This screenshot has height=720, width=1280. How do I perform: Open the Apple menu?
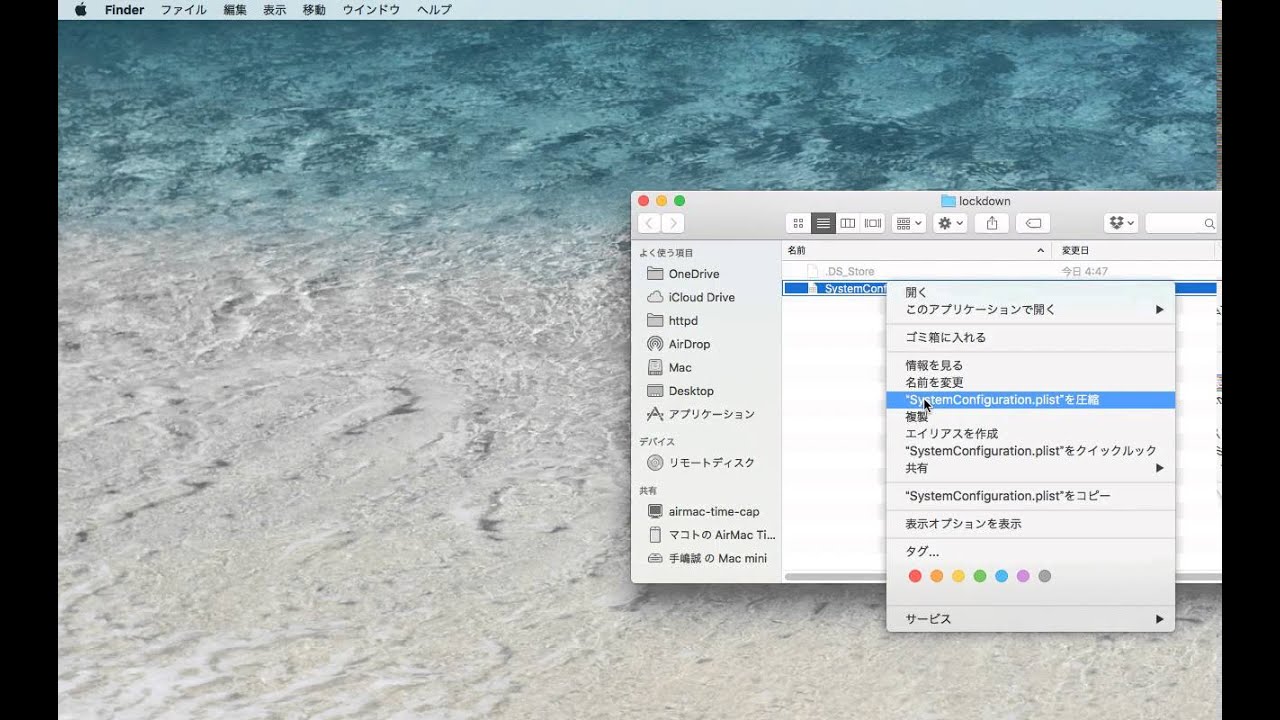coord(81,10)
